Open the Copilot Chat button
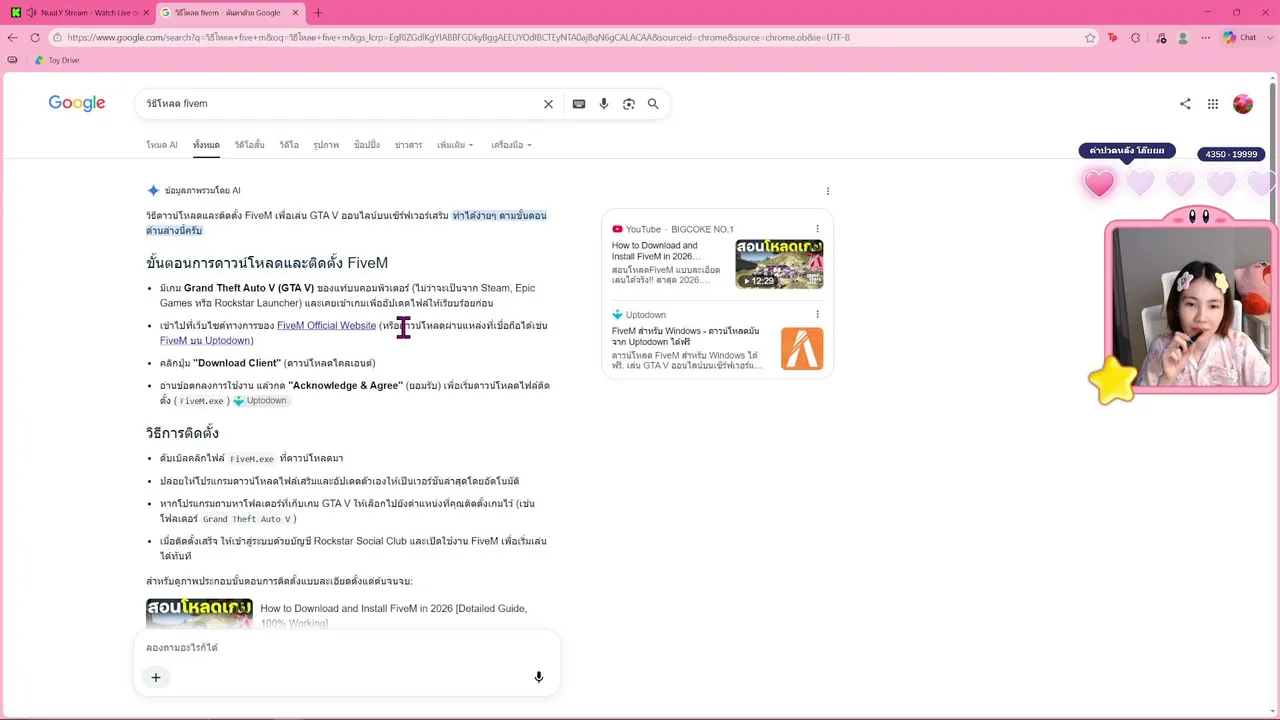The width and height of the screenshot is (1280, 720). 1241,38
